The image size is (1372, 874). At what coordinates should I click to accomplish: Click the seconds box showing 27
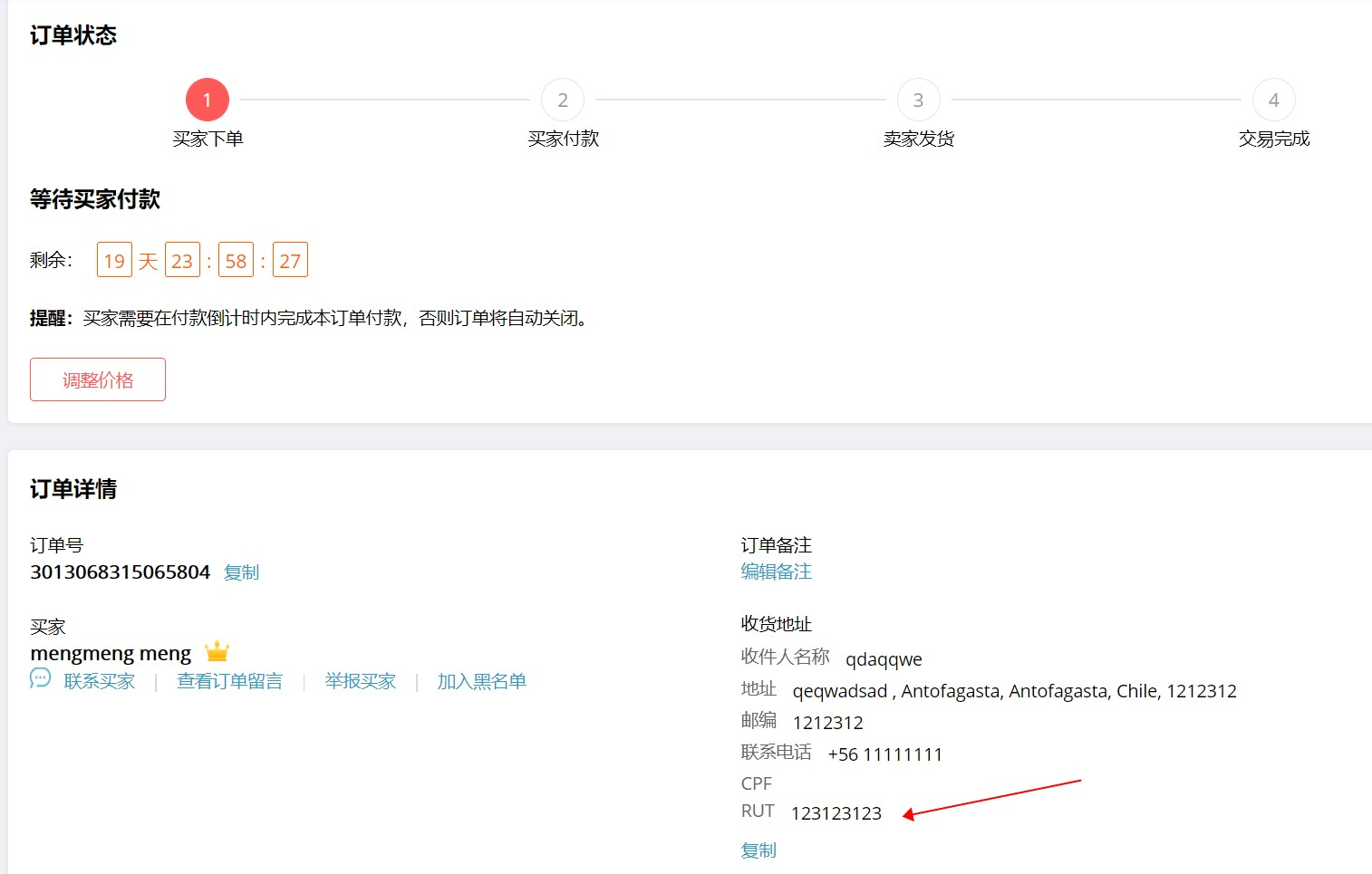click(289, 260)
